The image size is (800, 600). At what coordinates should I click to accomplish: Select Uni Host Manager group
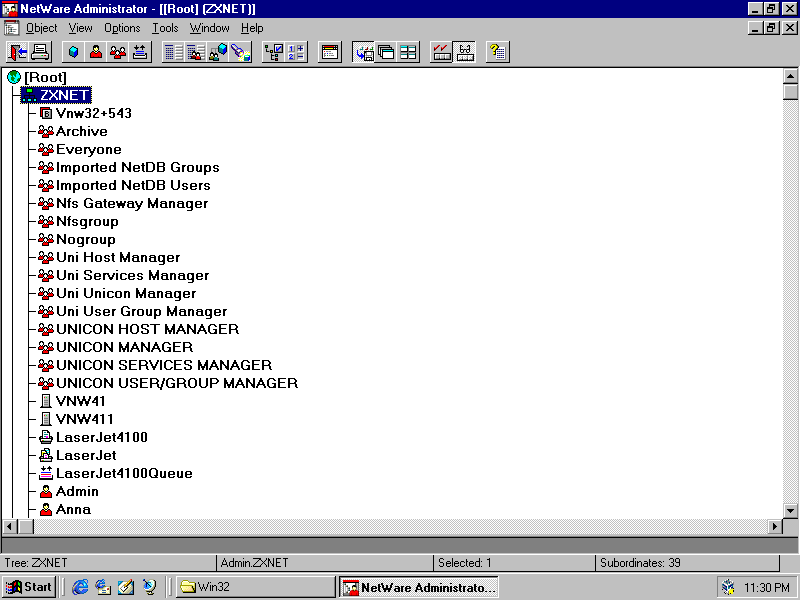pos(118,258)
